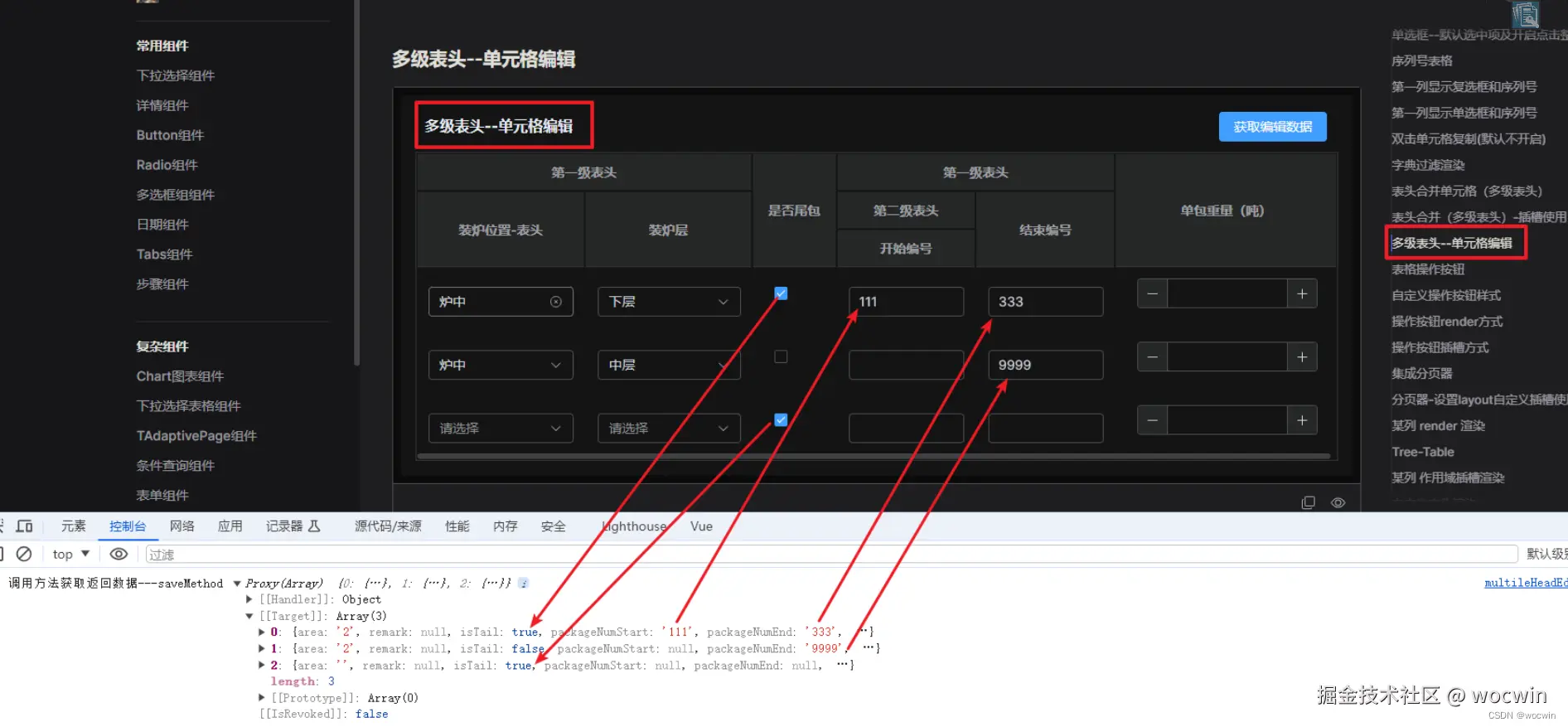The width and height of the screenshot is (1568, 727).
Task: Jump to Tree-Table in right anchor list
Action: point(1422,452)
